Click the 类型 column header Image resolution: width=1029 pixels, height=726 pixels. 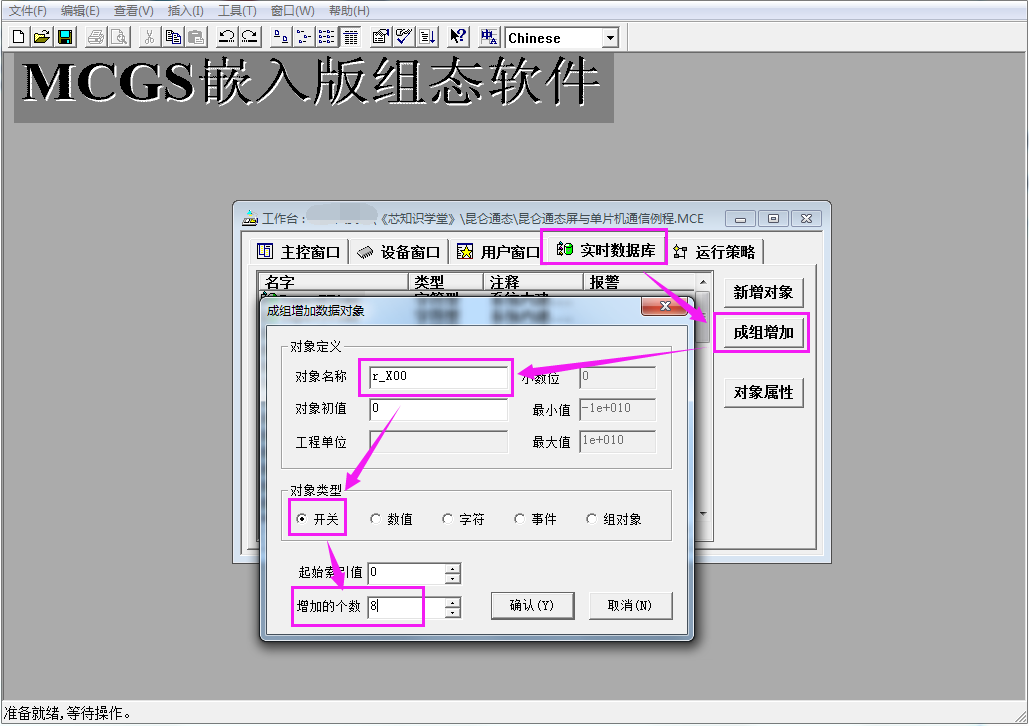(x=446, y=282)
